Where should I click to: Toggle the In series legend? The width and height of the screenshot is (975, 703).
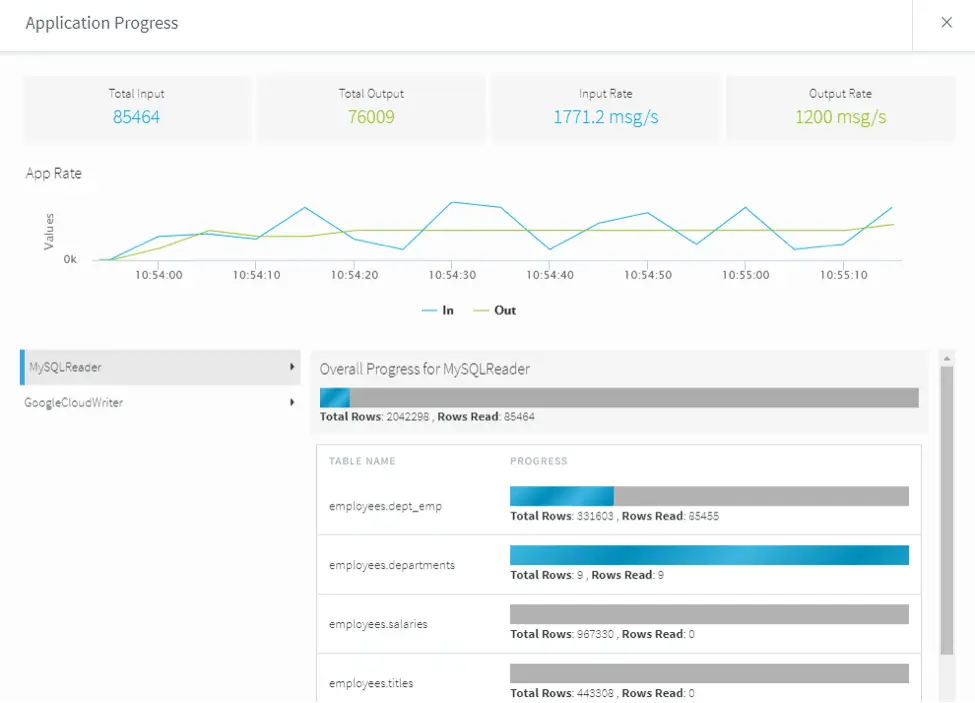tap(438, 310)
